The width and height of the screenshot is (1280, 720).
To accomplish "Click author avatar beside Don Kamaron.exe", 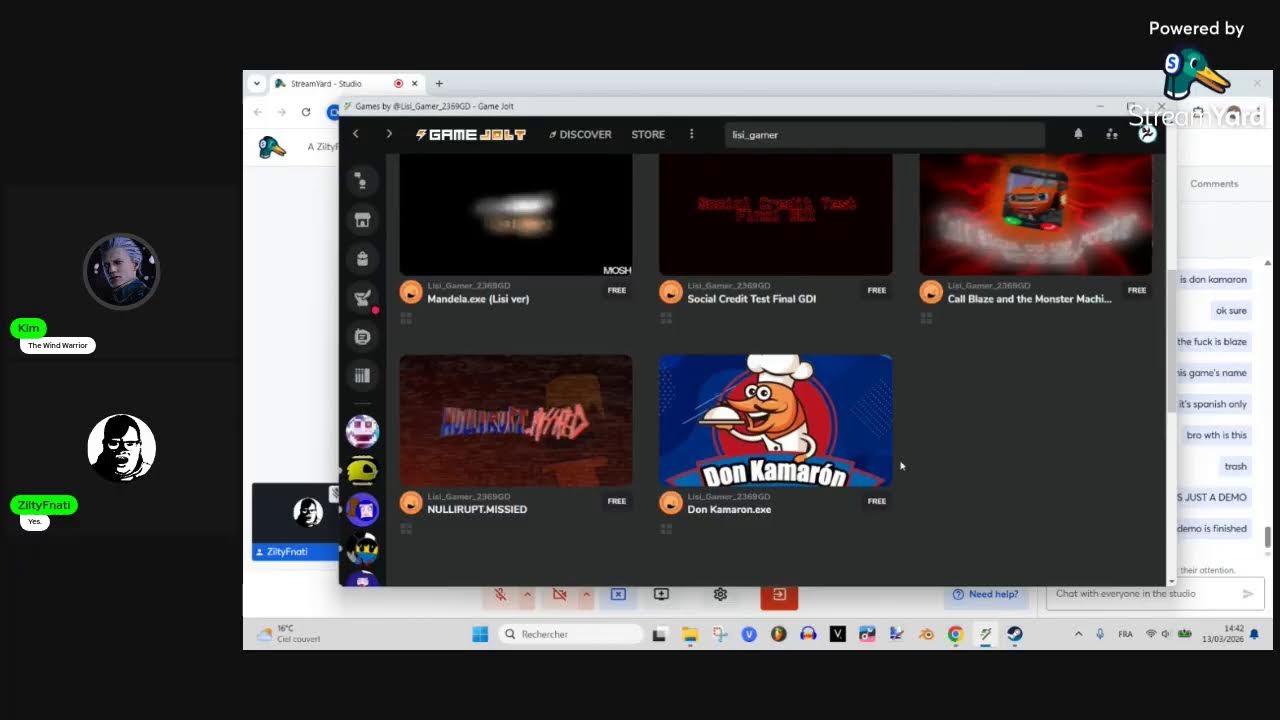I will click(670, 502).
